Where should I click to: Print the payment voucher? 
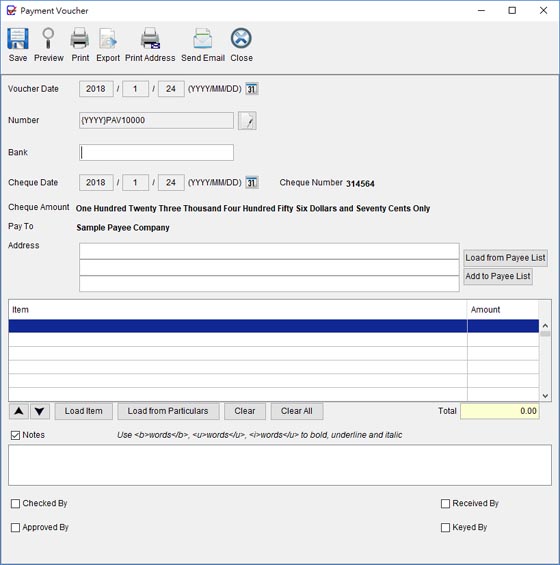point(80,45)
